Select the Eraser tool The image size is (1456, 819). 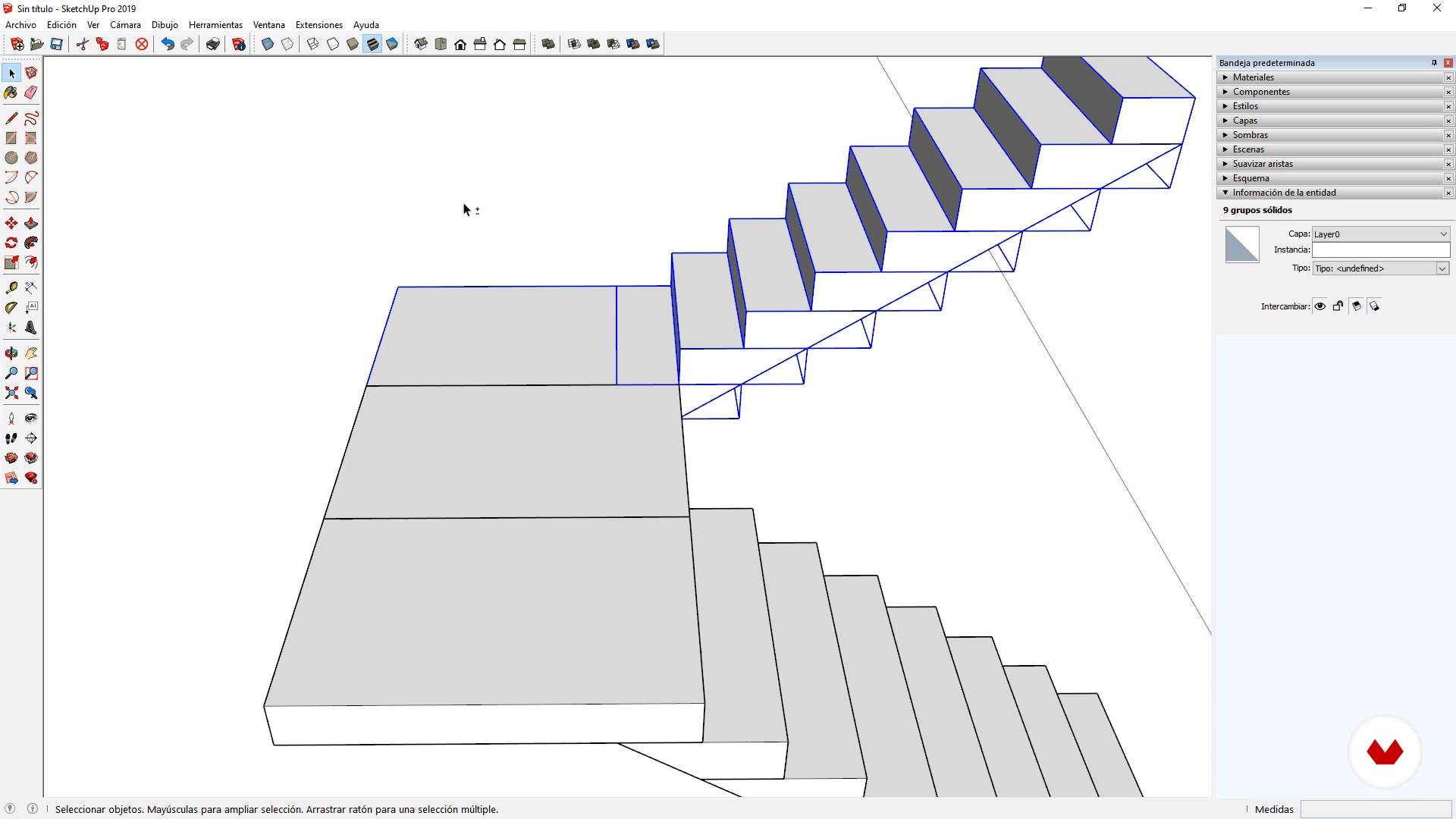(x=31, y=93)
